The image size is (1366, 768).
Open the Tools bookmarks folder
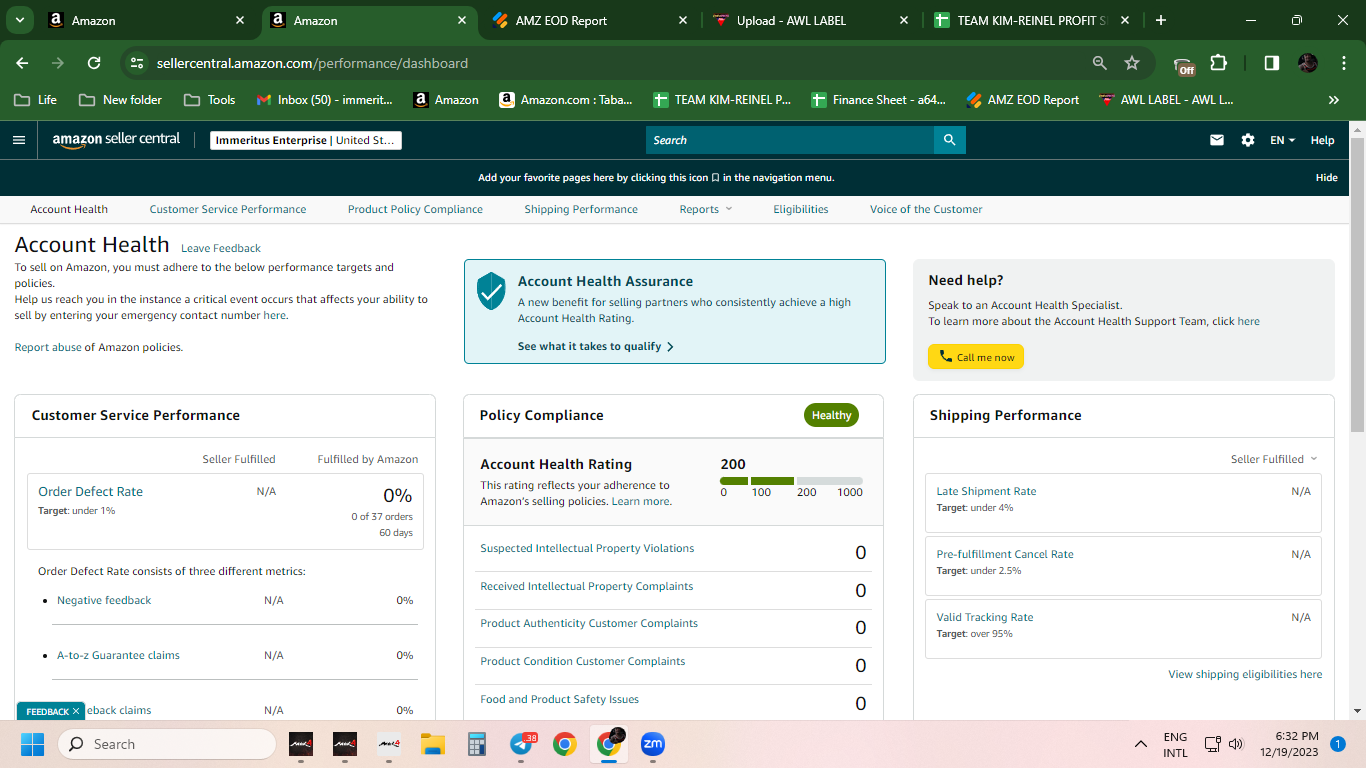[x=210, y=100]
